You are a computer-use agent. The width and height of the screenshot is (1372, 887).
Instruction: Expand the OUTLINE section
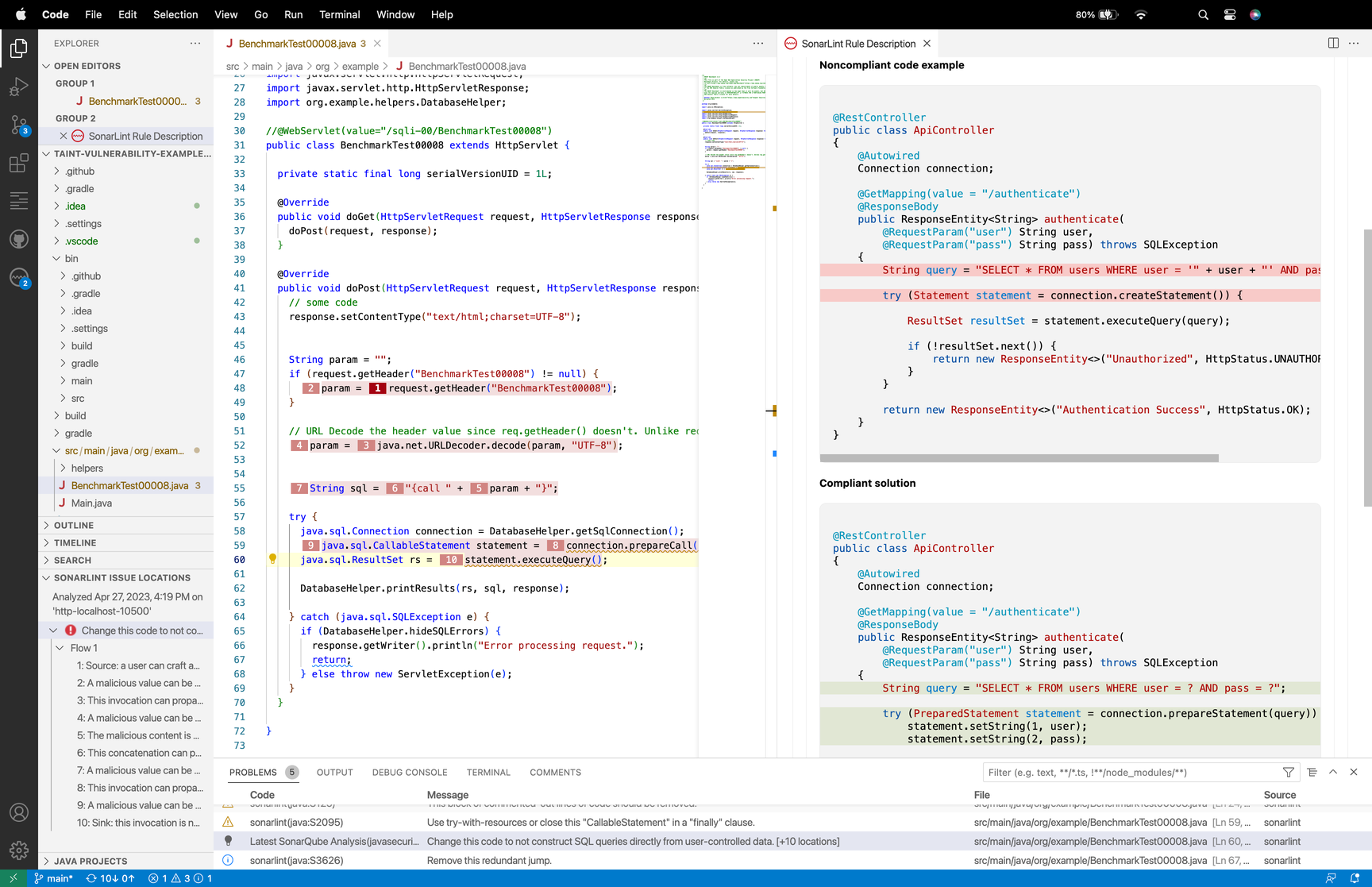point(74,525)
